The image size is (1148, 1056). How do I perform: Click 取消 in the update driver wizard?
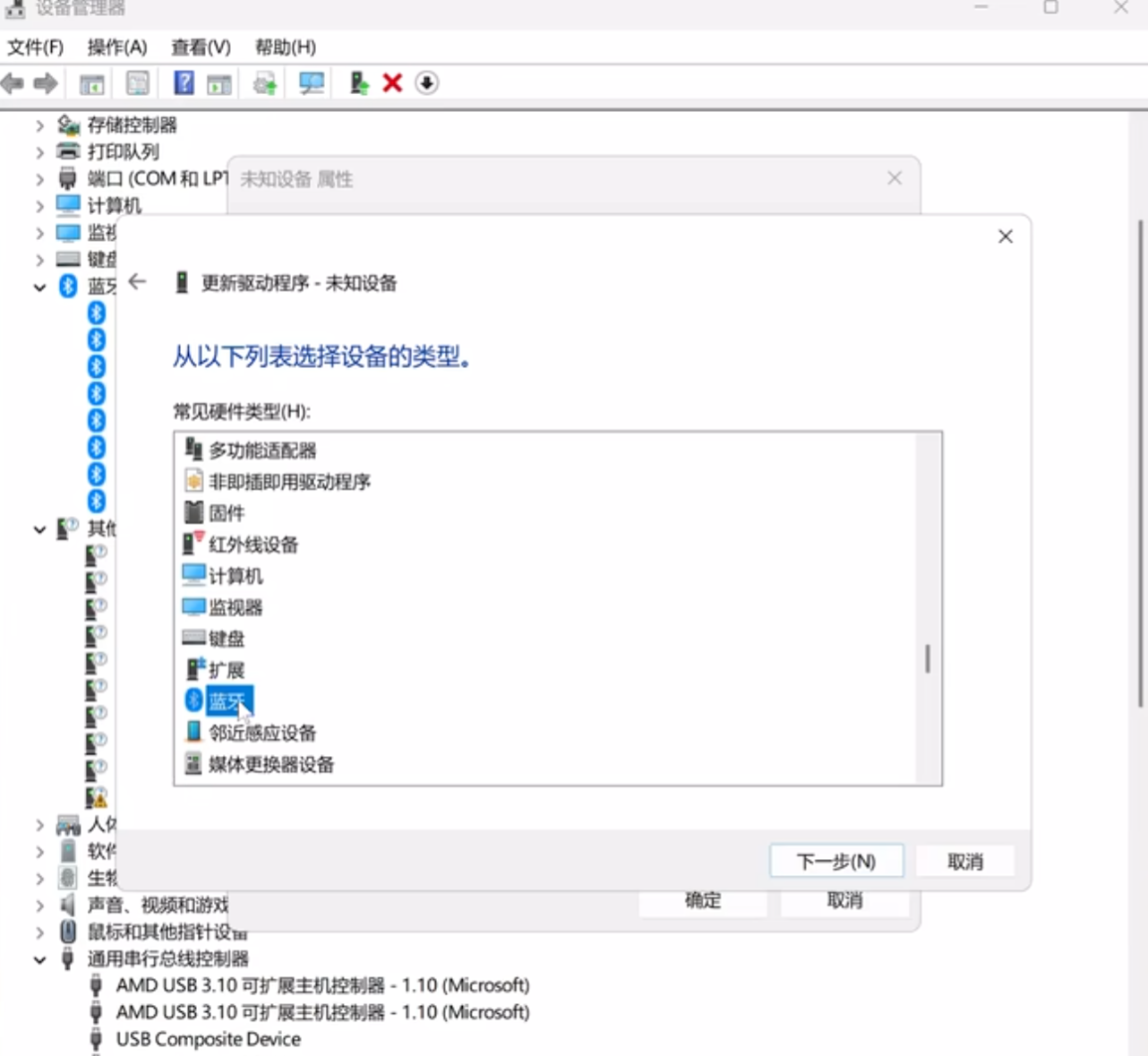tap(965, 861)
